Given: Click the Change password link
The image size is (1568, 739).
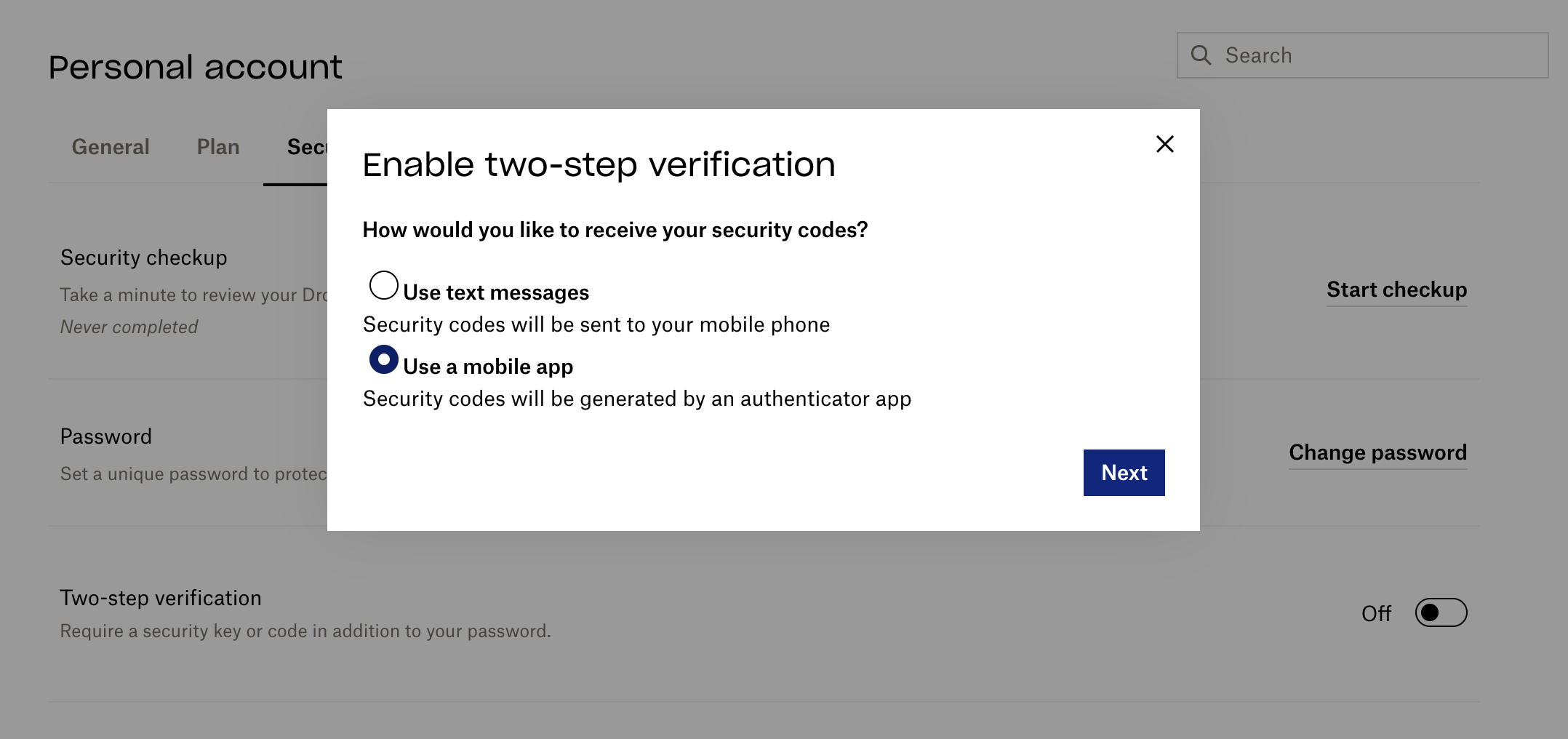Looking at the screenshot, I should [1377, 452].
